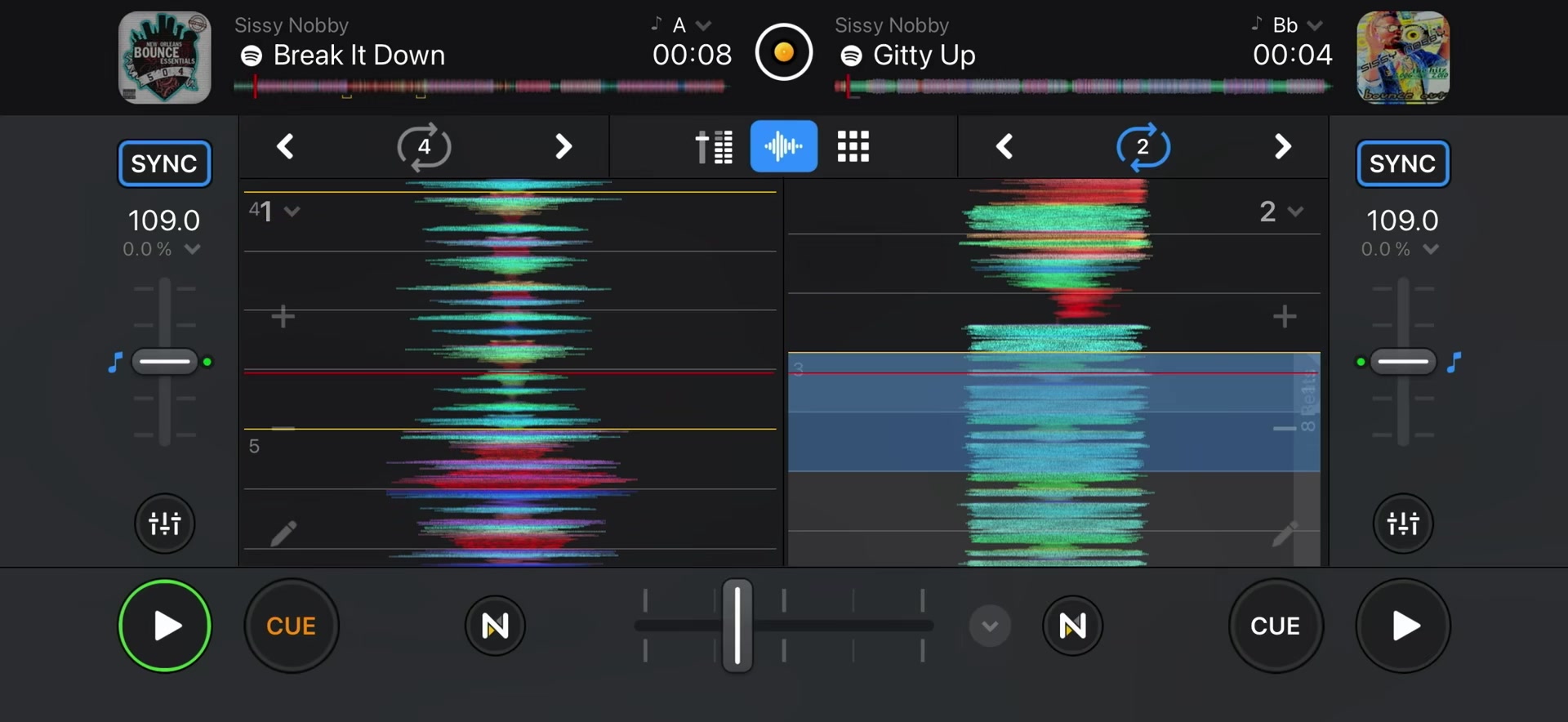Toggle SYNC on the left deck
Image resolution: width=1568 pixels, height=722 pixels.
(164, 163)
